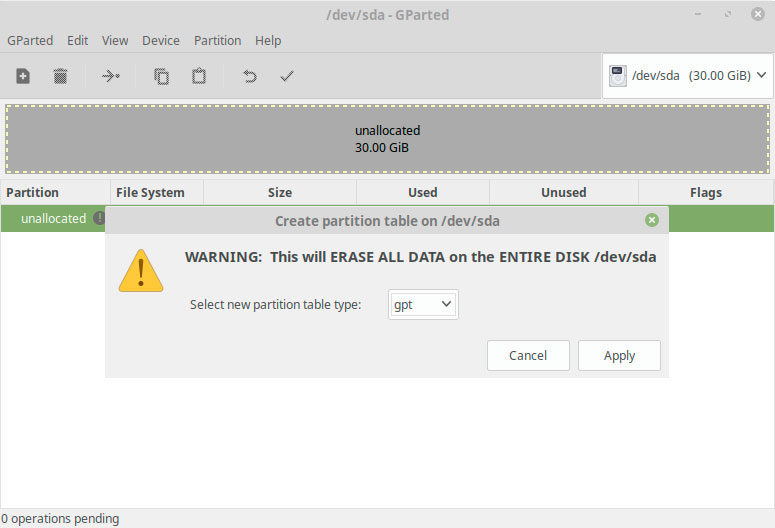
Task: Click Apply to create partition table
Action: [x=619, y=355]
